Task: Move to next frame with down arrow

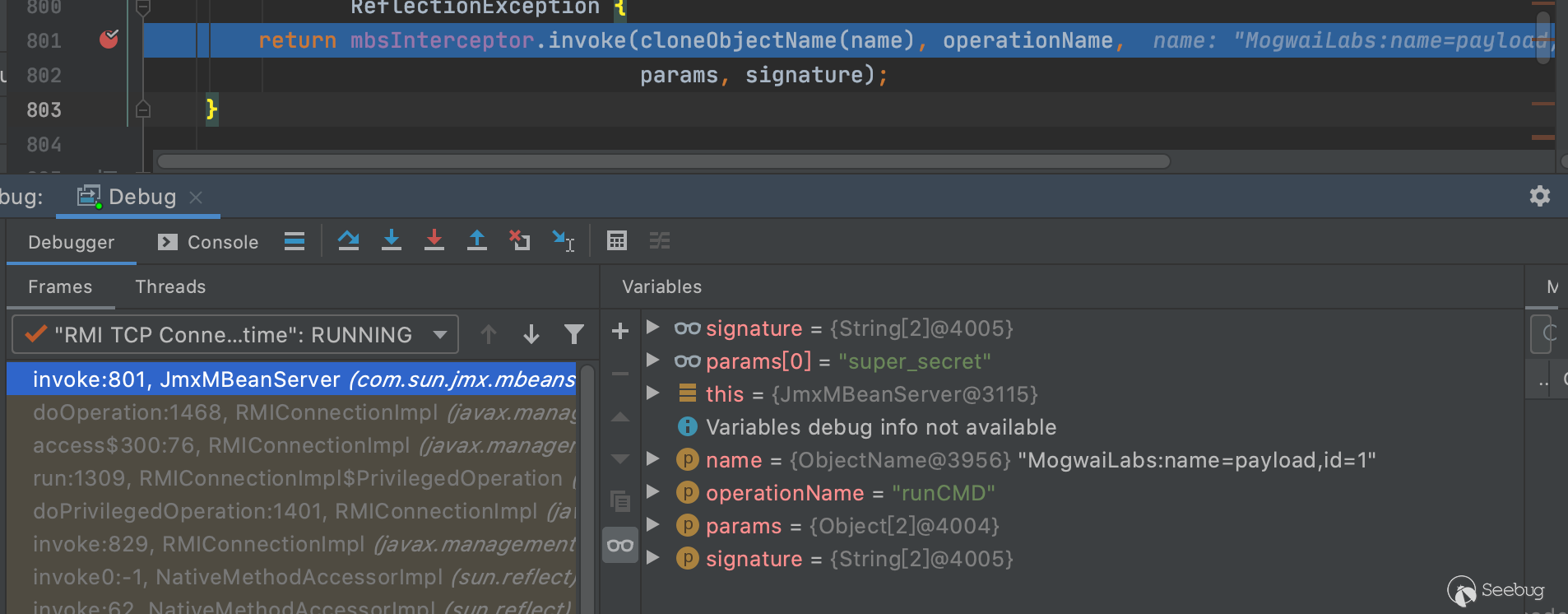Action: coord(531,334)
